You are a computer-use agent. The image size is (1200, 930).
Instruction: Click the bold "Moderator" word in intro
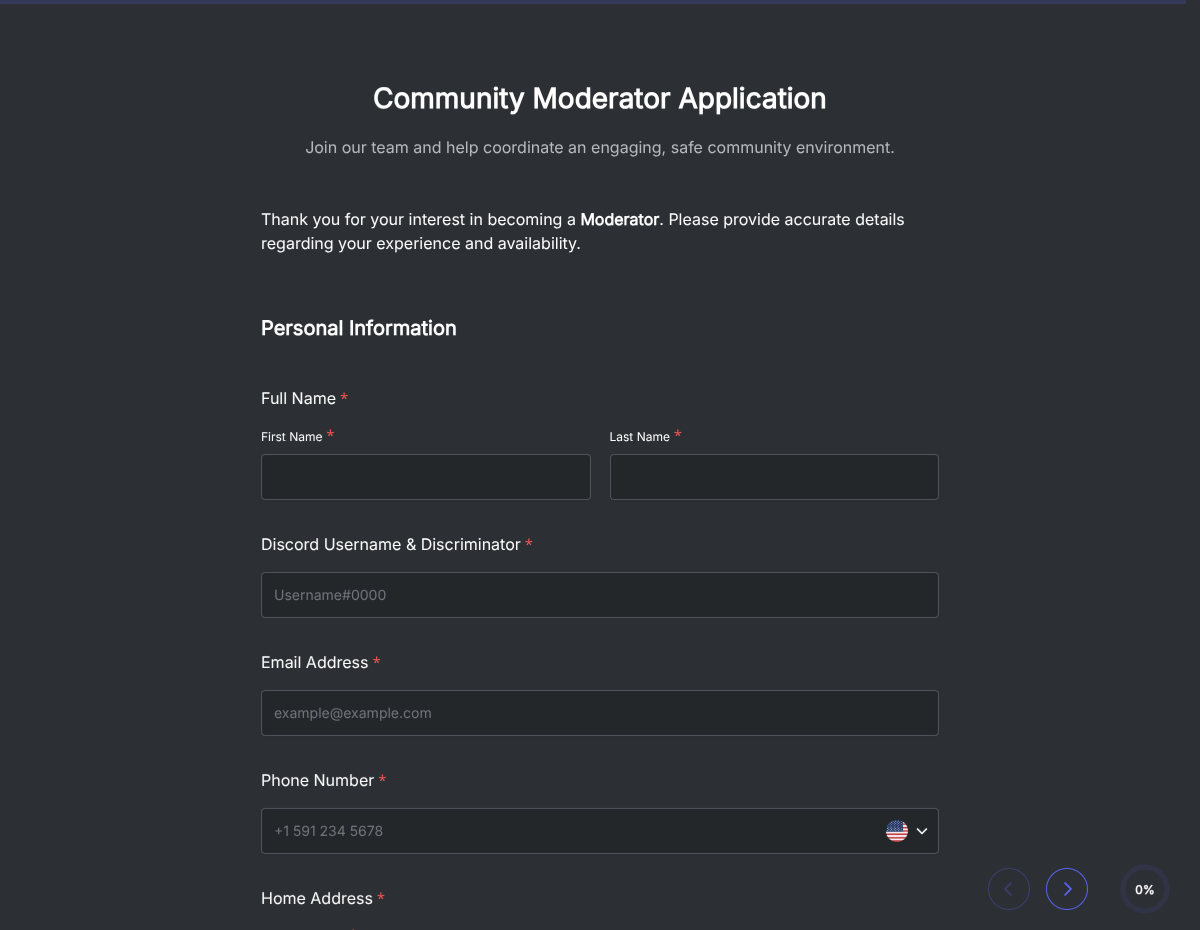pos(620,219)
